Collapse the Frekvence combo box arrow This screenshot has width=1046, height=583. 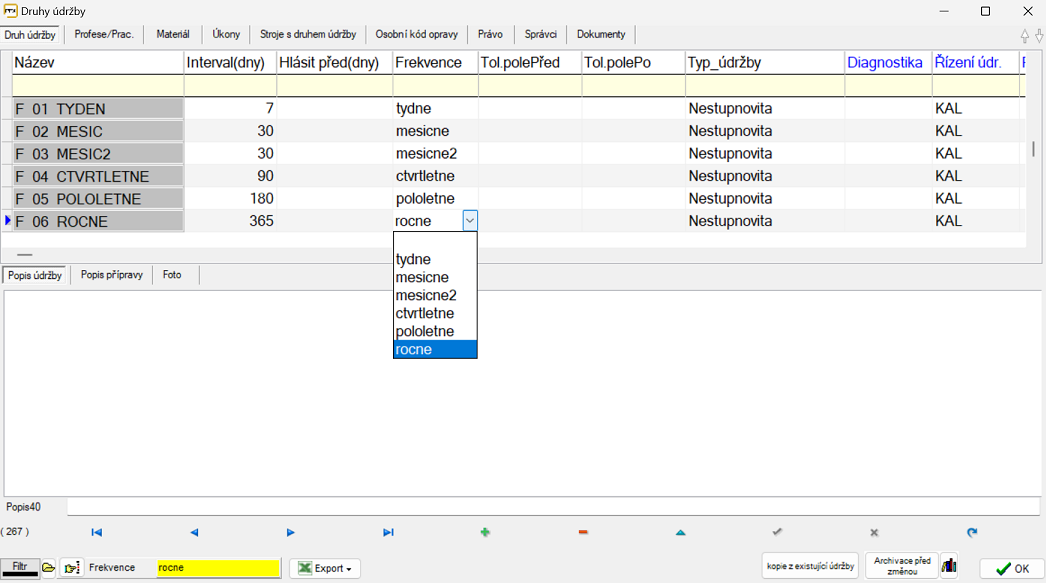pyautogui.click(x=470, y=221)
